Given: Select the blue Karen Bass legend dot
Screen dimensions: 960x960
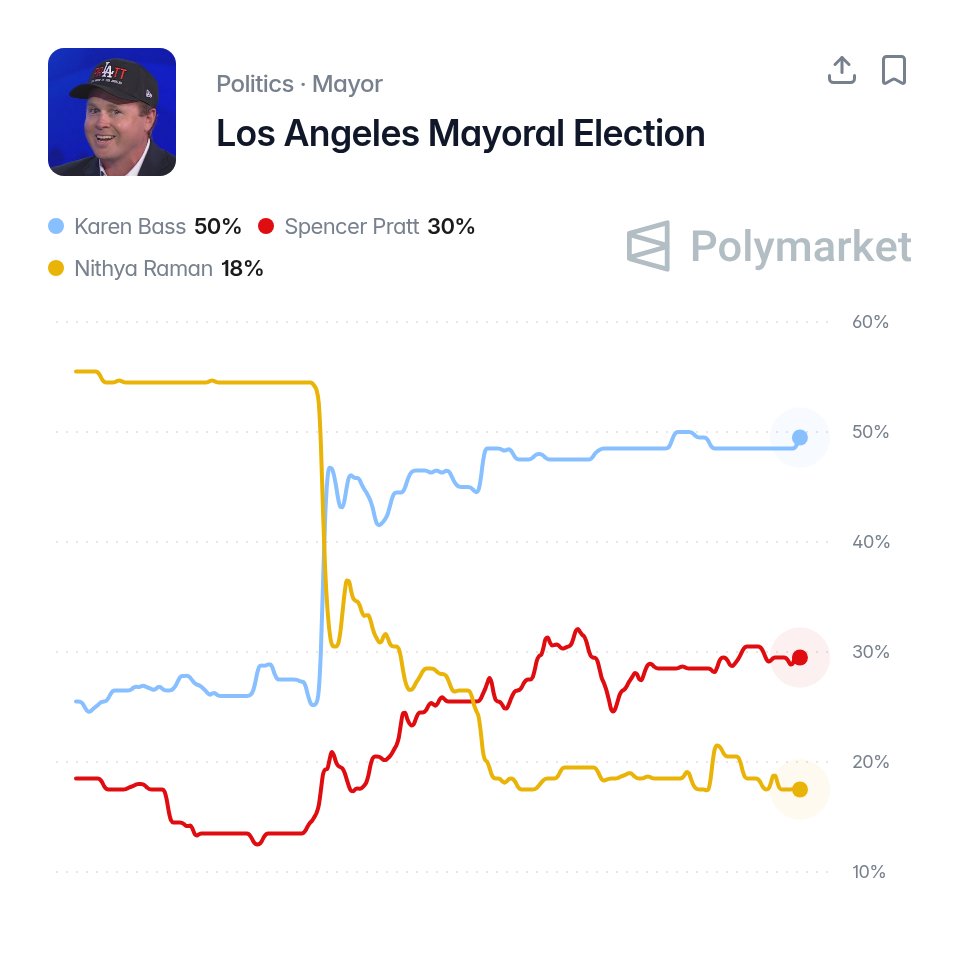Looking at the screenshot, I should [x=56, y=227].
